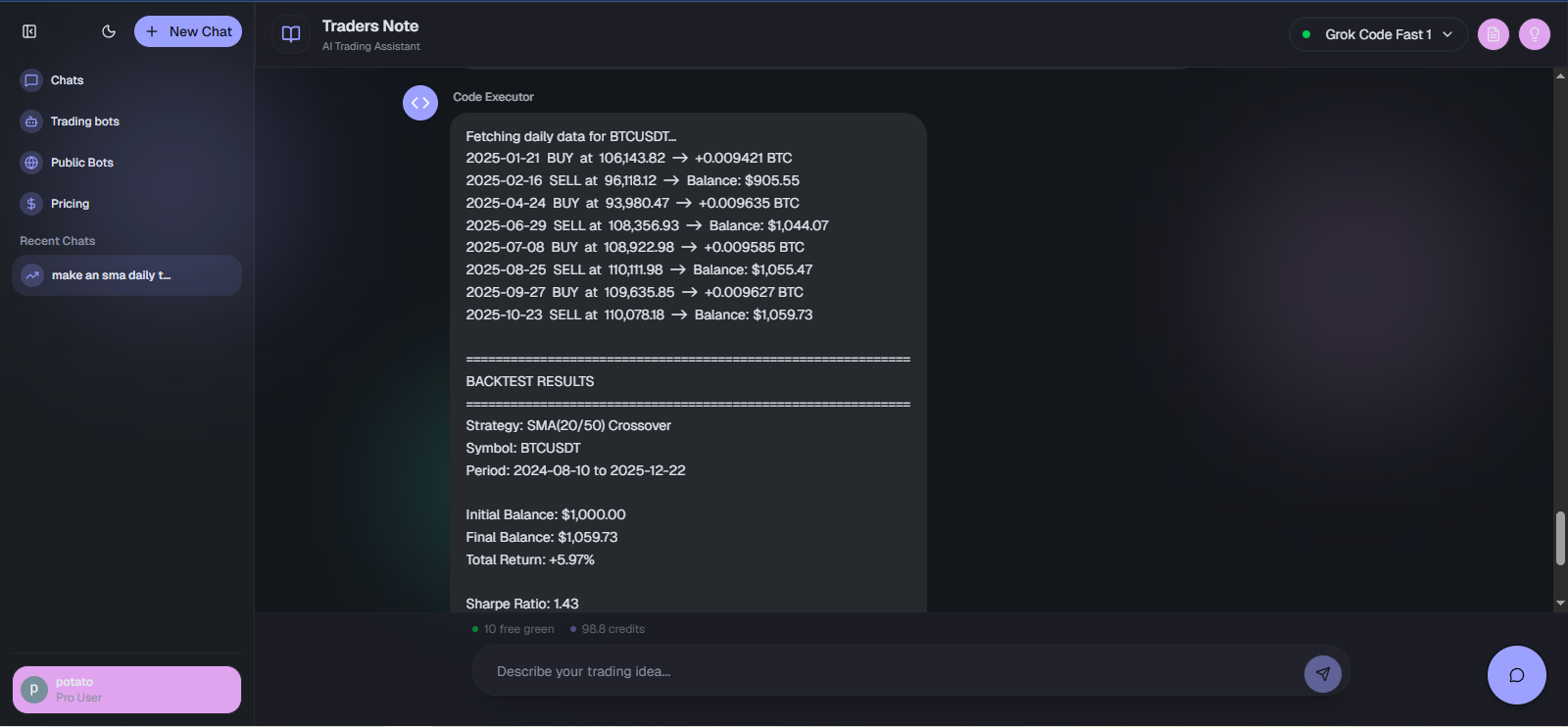Select the 2025-07-08 BUY trade line
This screenshot has width=1568, height=727.
(635, 247)
